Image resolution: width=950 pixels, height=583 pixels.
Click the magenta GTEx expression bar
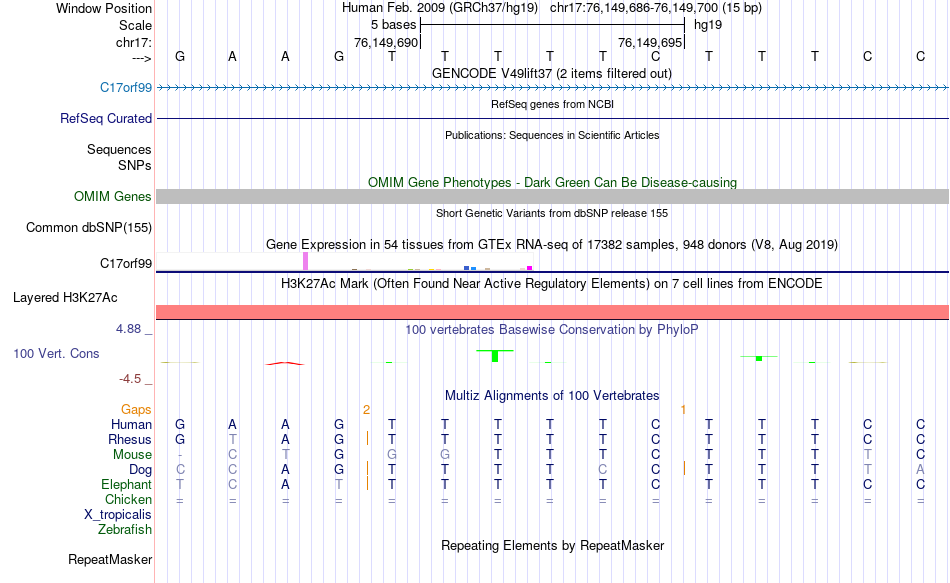tap(530, 268)
